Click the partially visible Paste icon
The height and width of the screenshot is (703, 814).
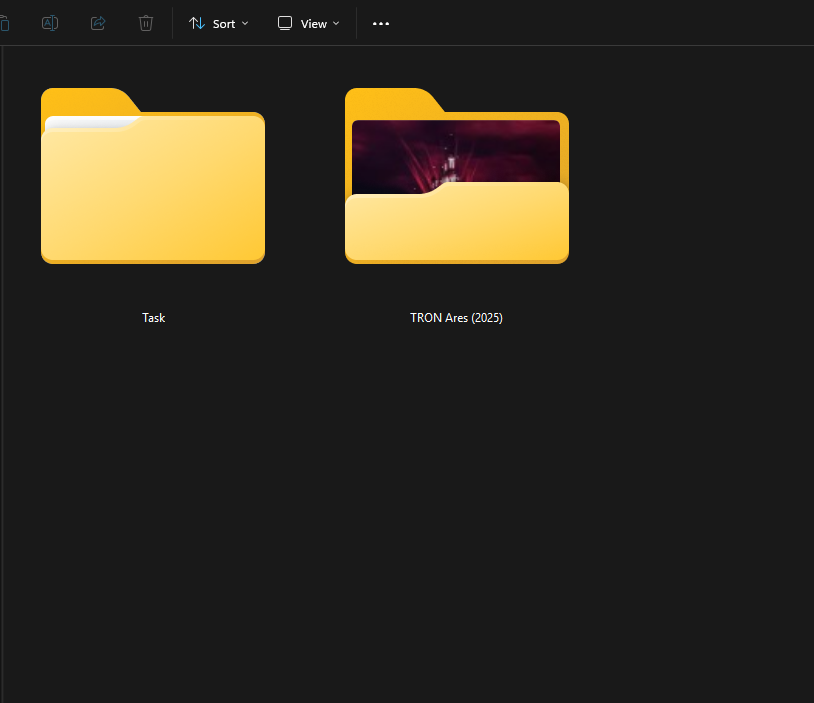[4, 23]
